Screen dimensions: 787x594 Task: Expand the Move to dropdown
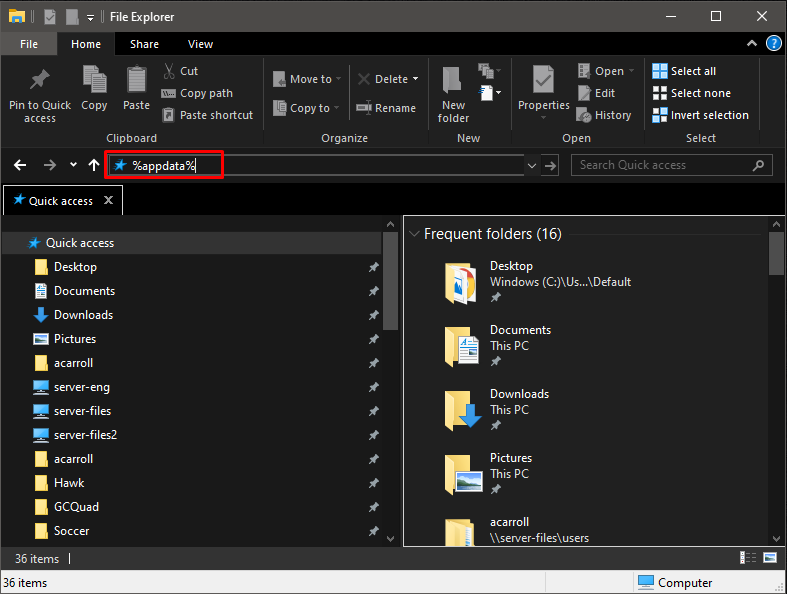(338, 79)
